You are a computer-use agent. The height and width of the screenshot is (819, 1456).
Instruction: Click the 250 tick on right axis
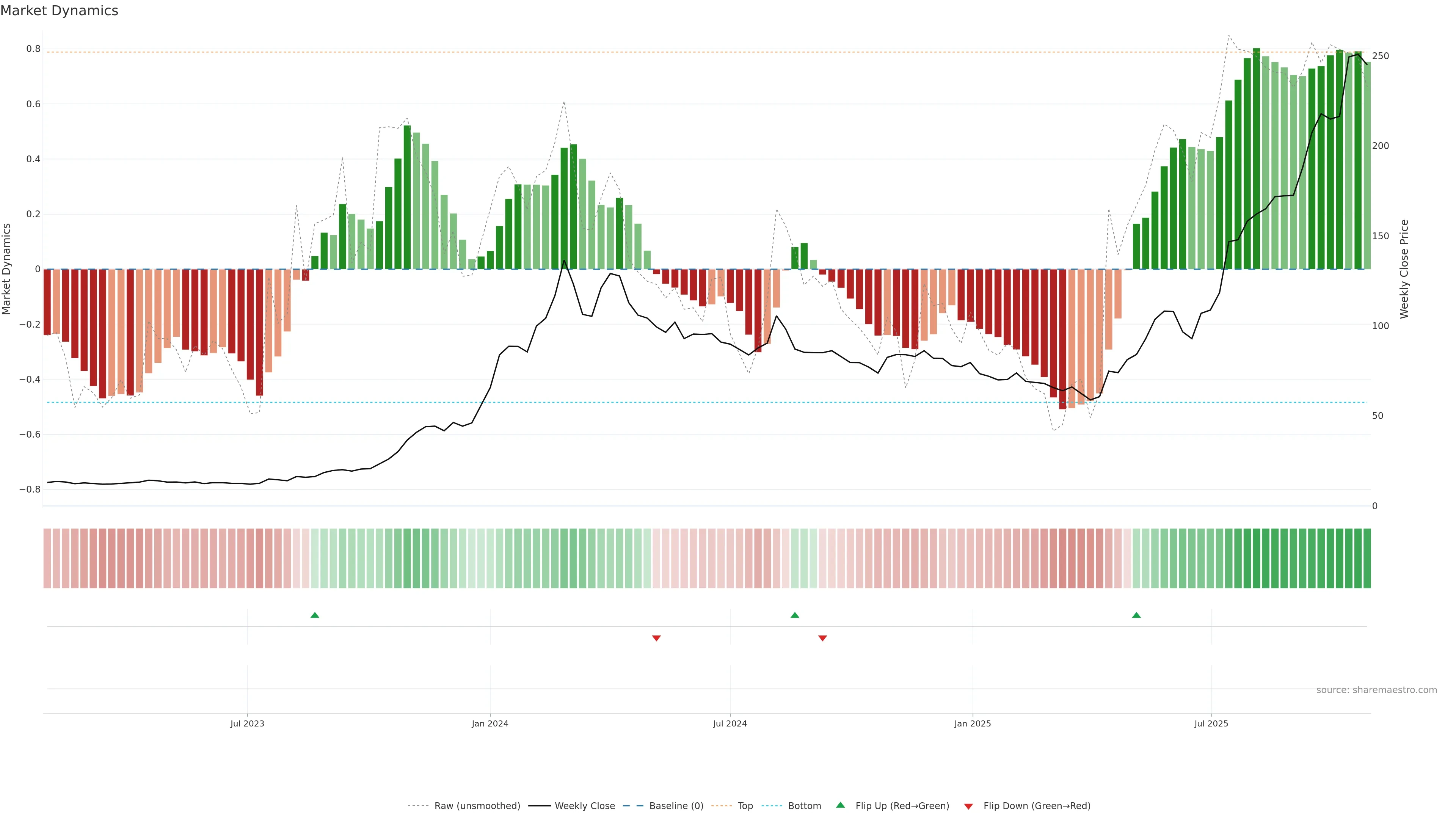coord(1380,56)
